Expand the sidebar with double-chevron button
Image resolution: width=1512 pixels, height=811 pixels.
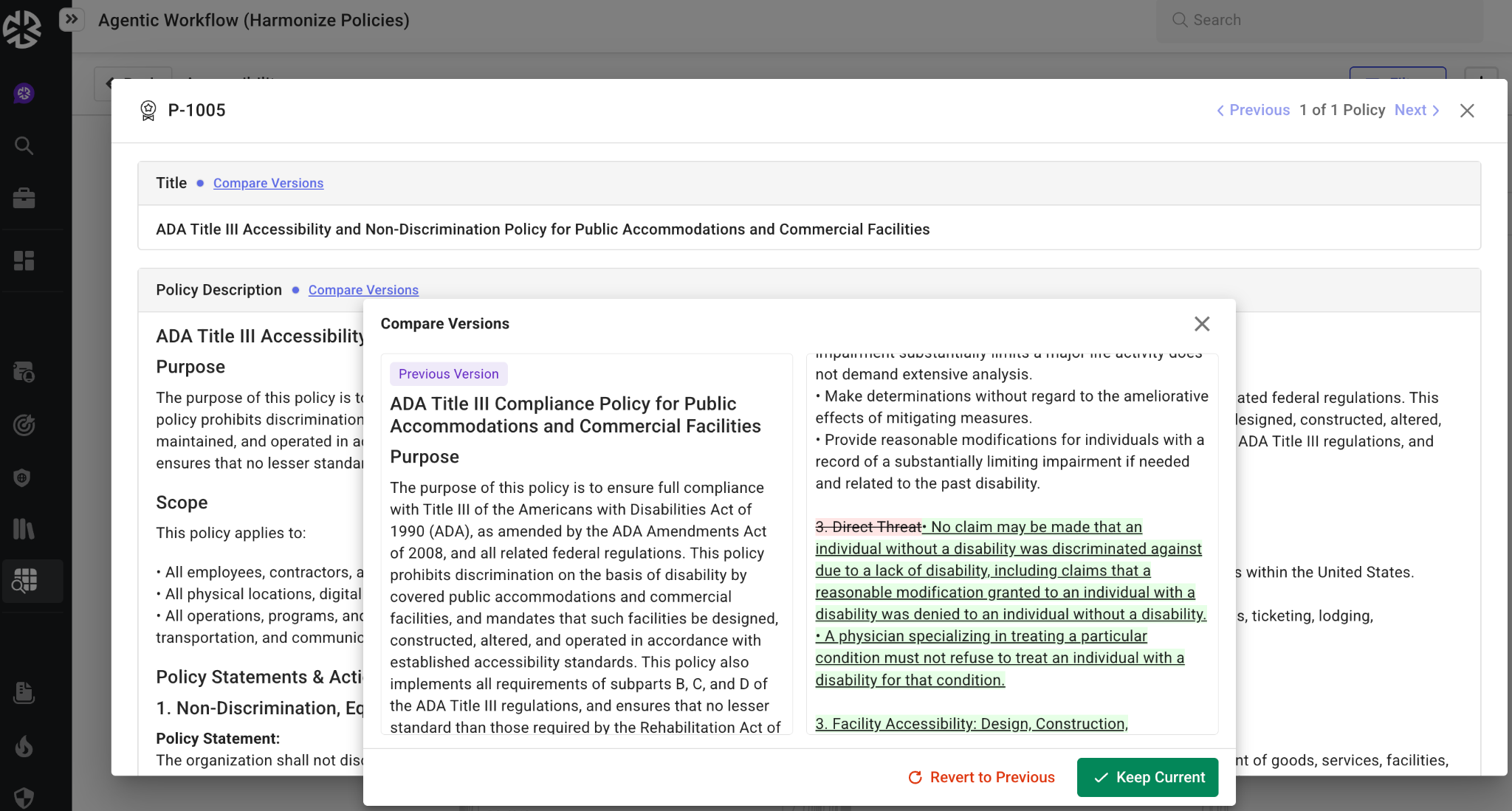[71, 19]
